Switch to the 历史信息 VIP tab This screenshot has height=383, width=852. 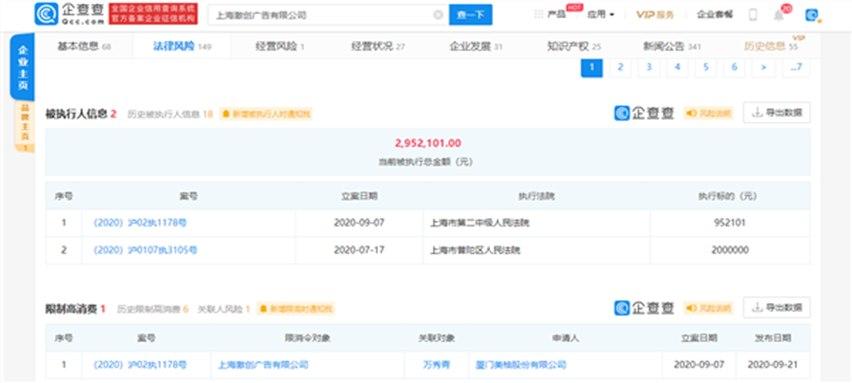pyautogui.click(x=770, y=47)
